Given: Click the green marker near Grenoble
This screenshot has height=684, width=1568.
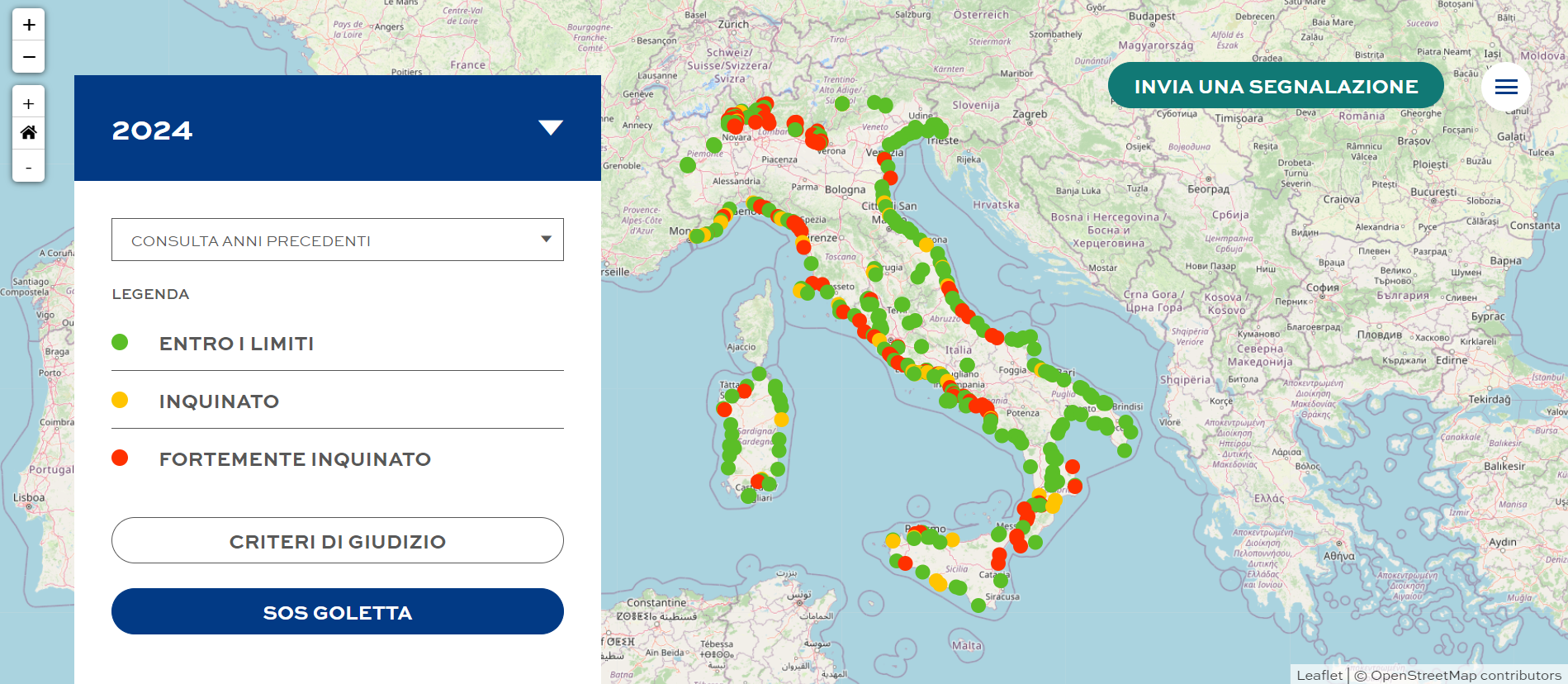Looking at the screenshot, I should point(687,165).
